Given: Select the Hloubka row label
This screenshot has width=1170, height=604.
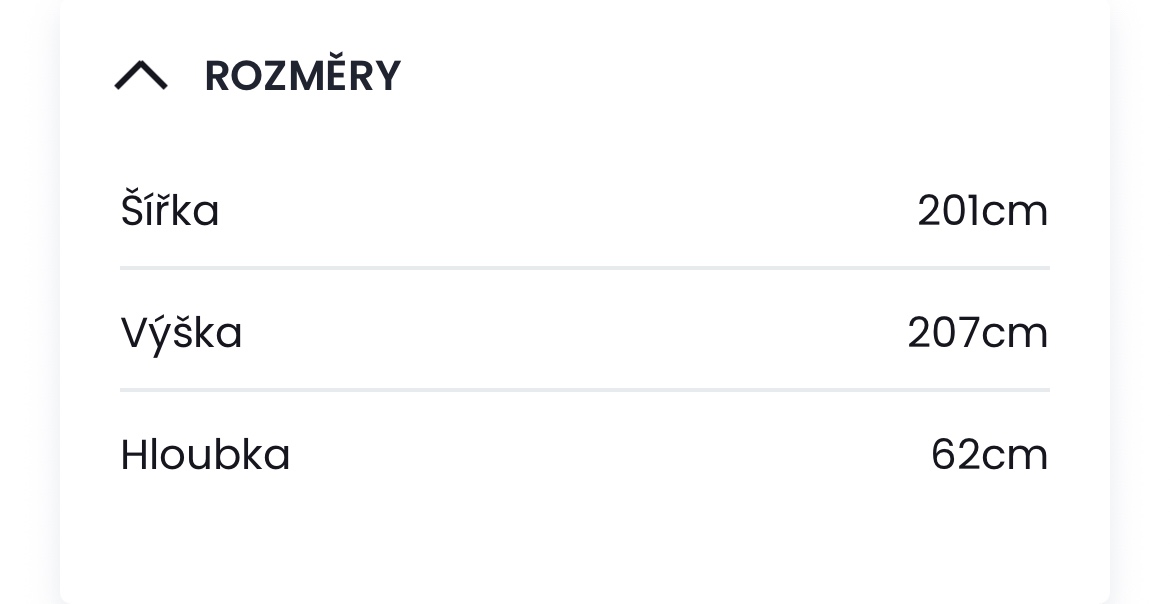Looking at the screenshot, I should click(x=205, y=454).
